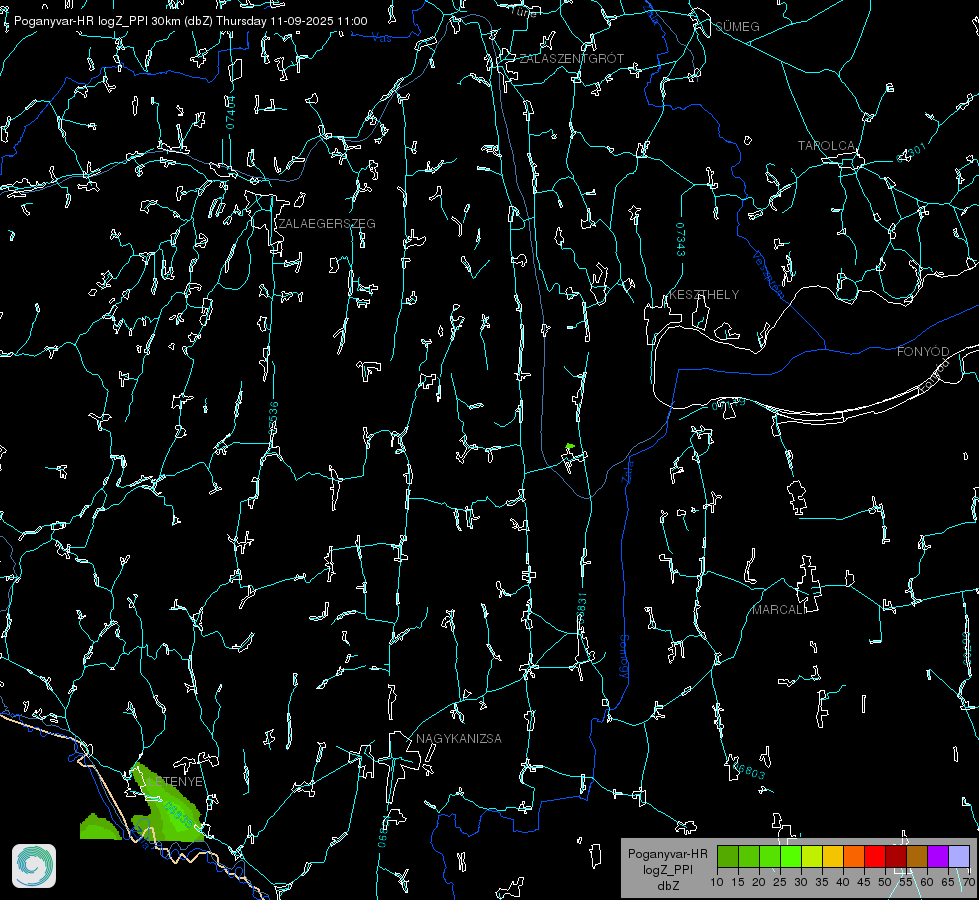Click the tiny green radar echo near map center

569,447
